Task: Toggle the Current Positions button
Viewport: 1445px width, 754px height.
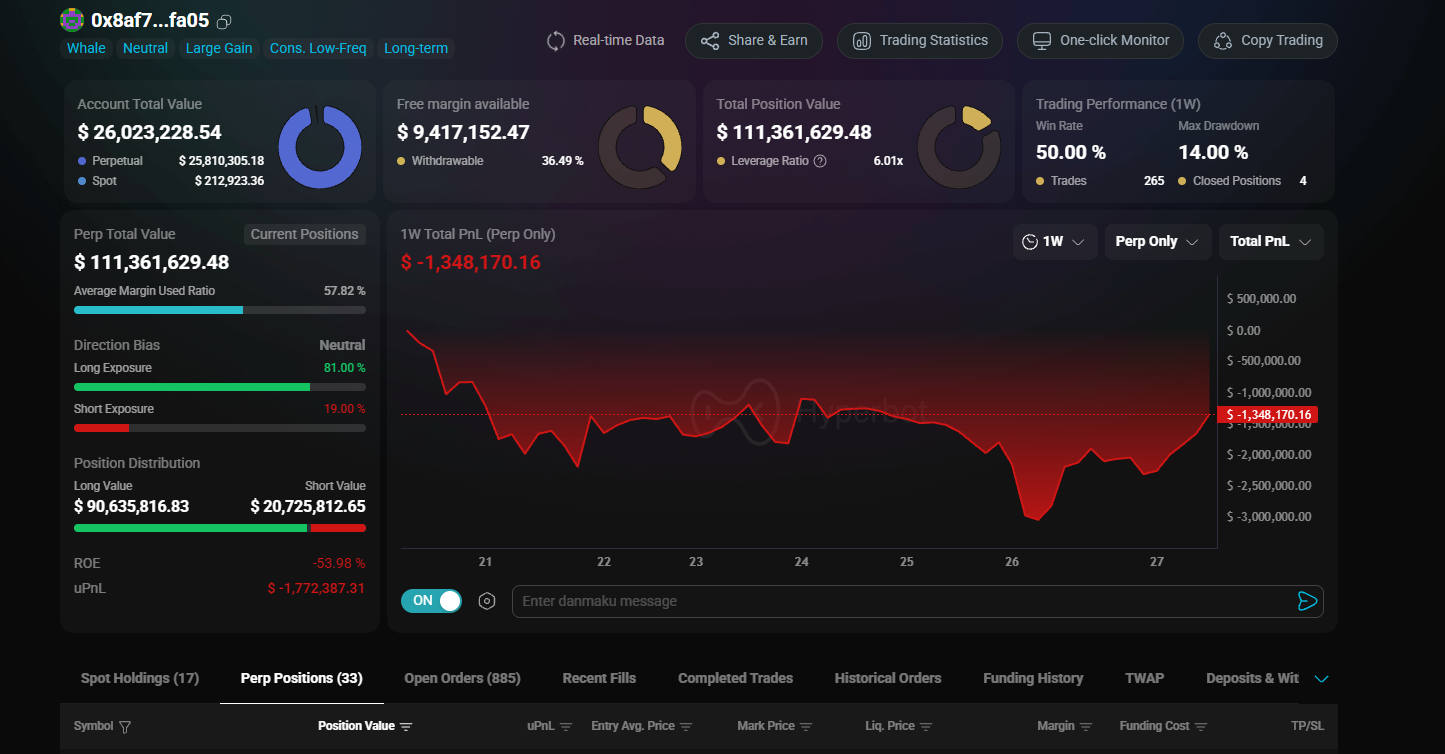Action: pos(304,234)
